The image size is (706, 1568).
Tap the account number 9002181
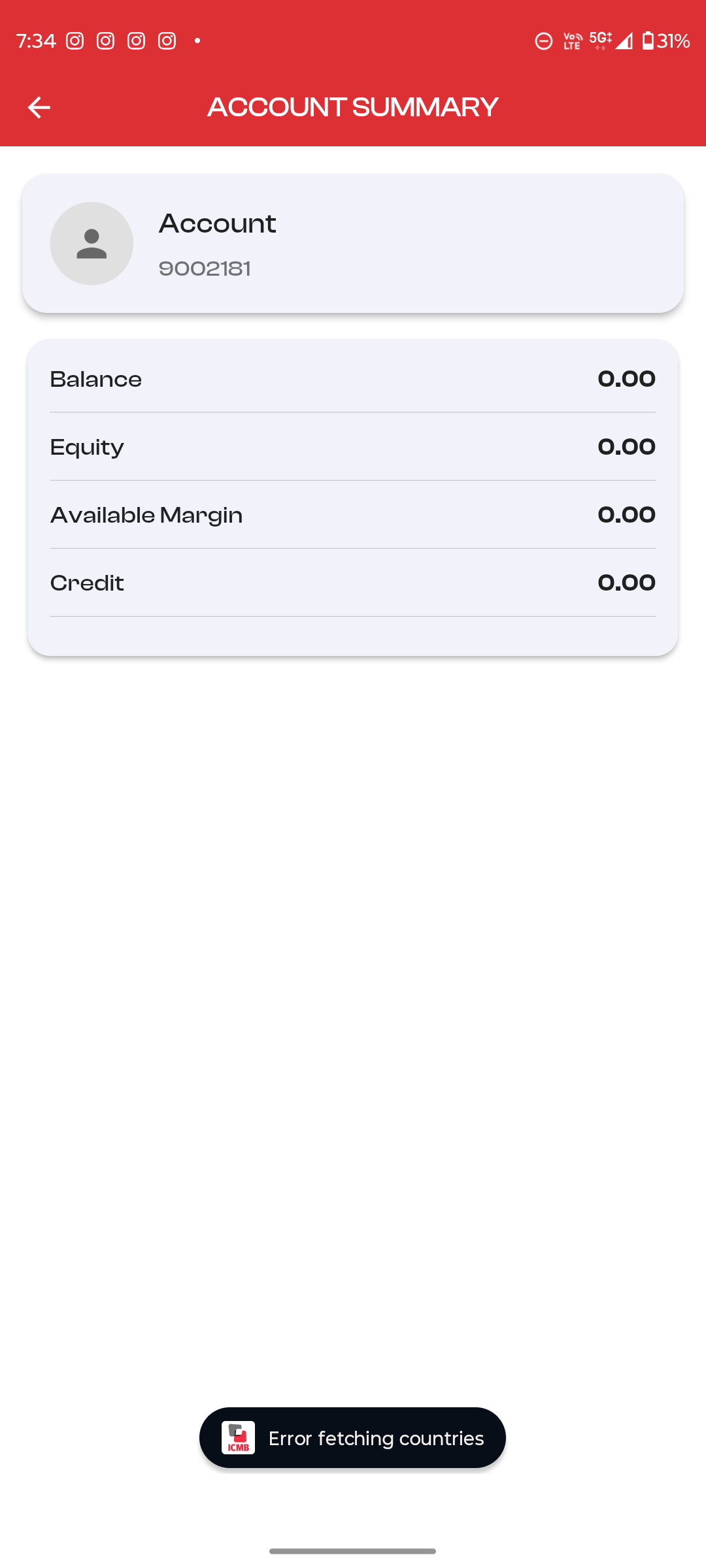point(205,269)
